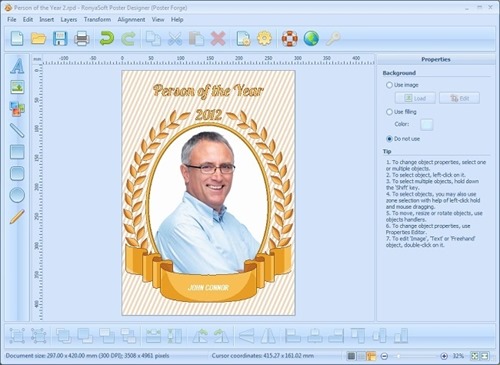
Task: Select the Ellipse tool
Action: [17, 195]
